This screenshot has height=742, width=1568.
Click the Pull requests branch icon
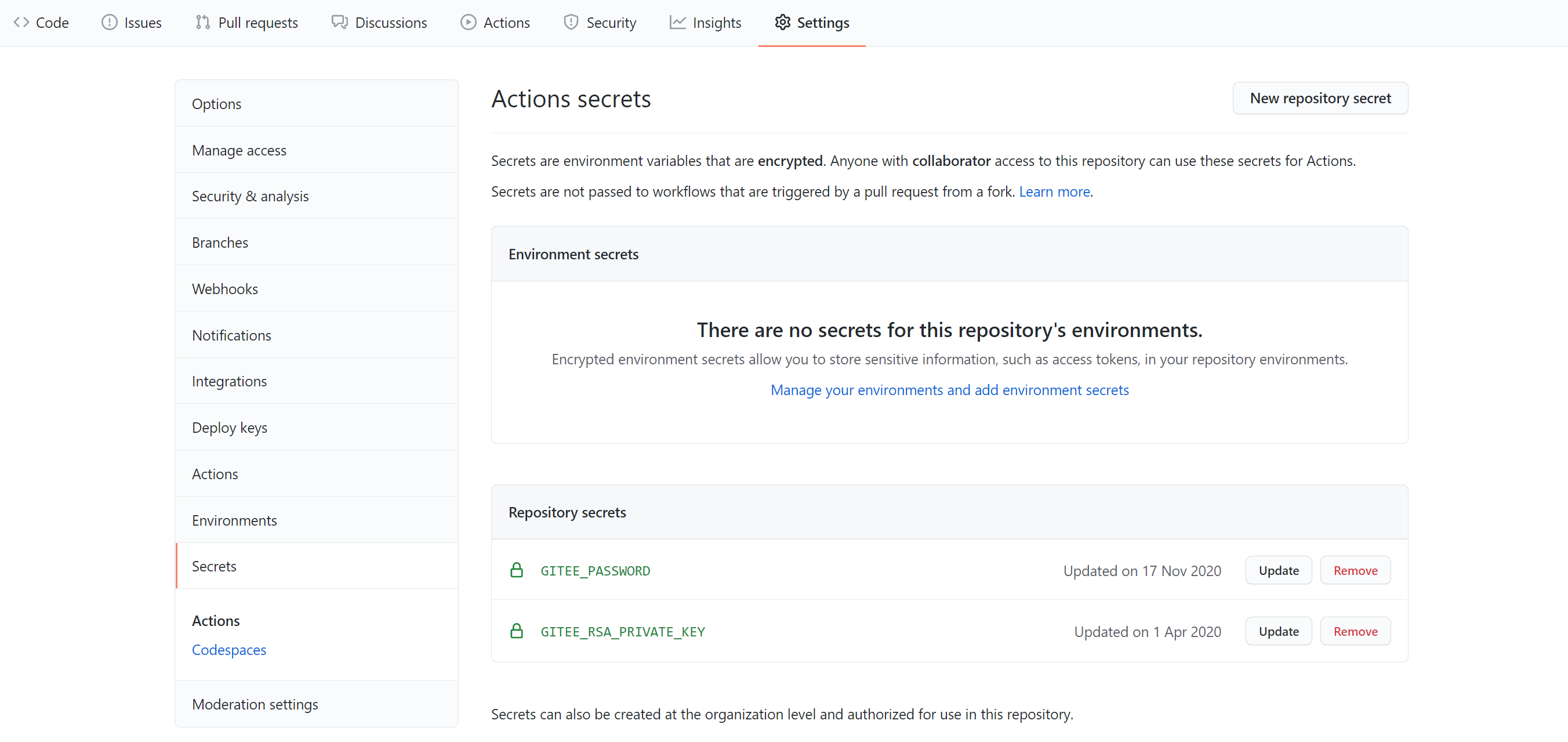[203, 23]
